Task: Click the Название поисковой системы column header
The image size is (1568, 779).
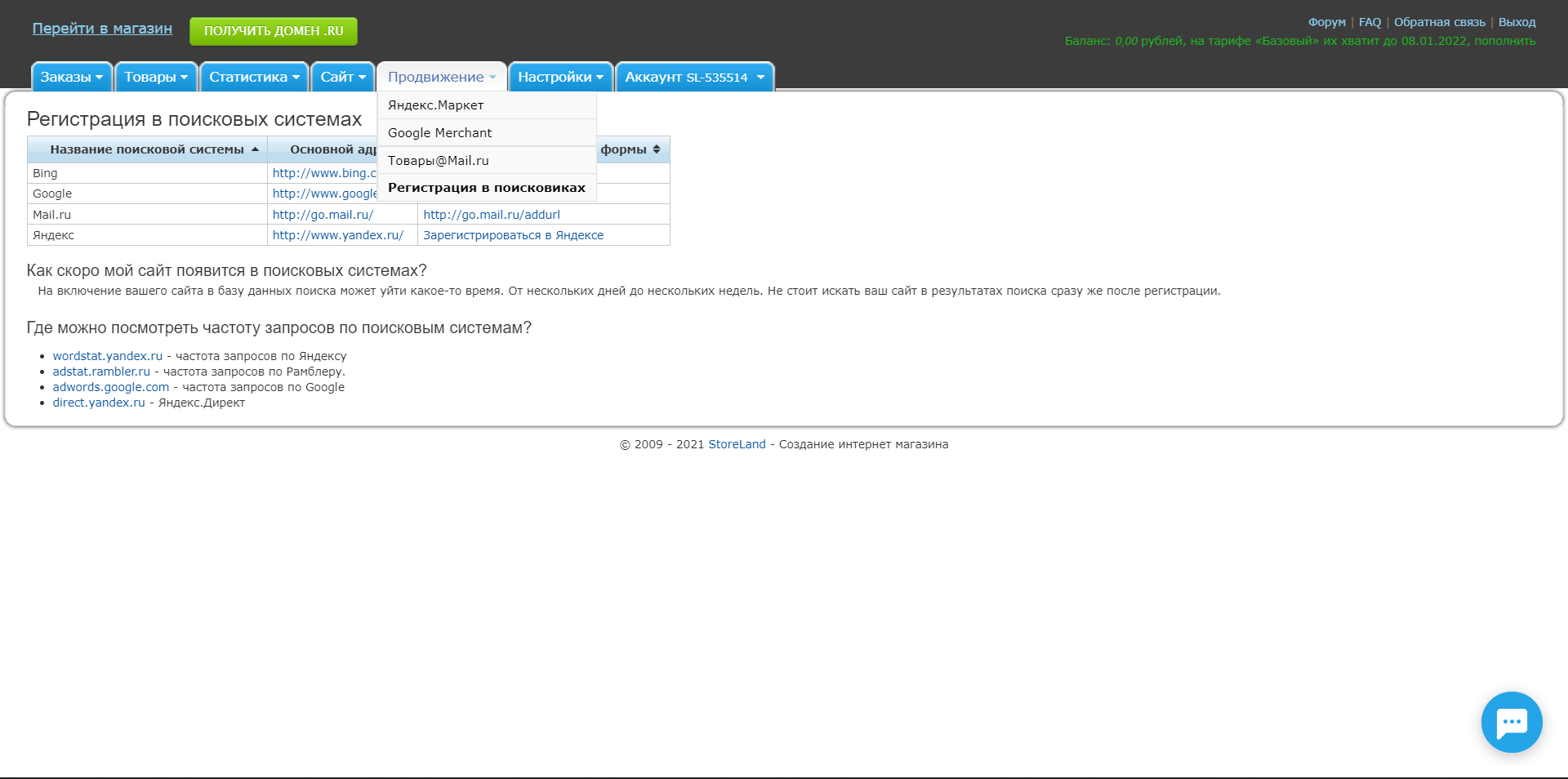Action: point(147,149)
